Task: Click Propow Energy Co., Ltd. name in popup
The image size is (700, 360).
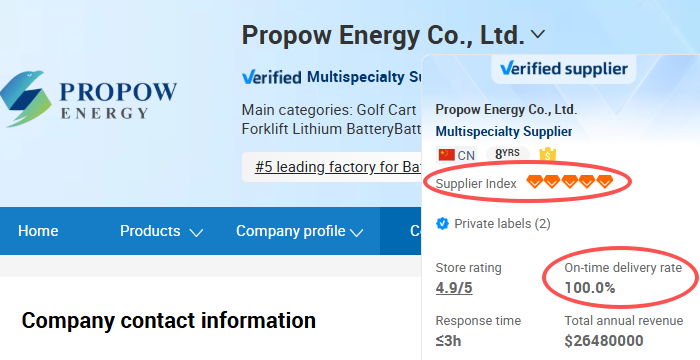Action: [x=506, y=109]
